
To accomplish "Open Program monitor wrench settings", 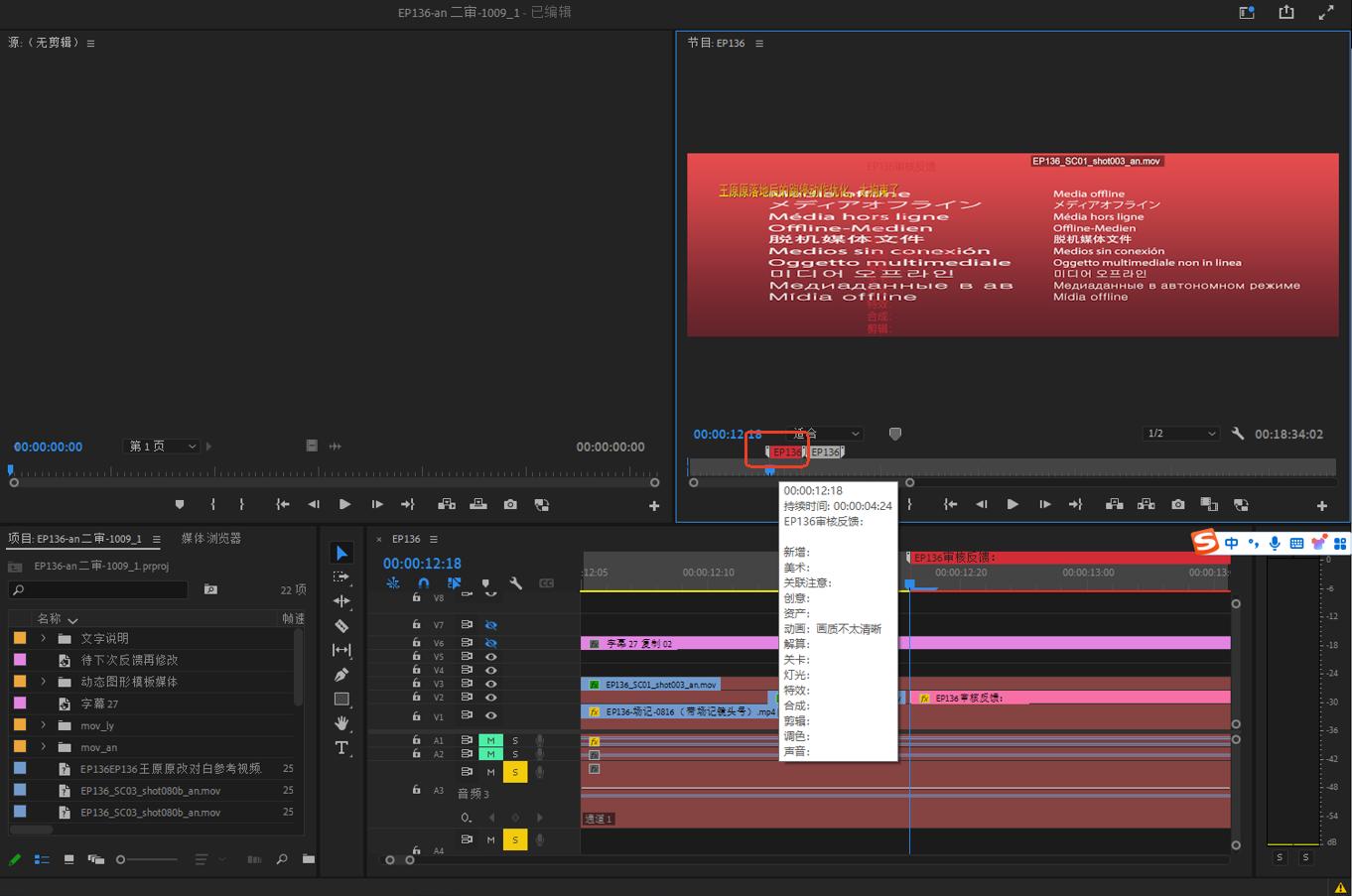I will [x=1238, y=434].
